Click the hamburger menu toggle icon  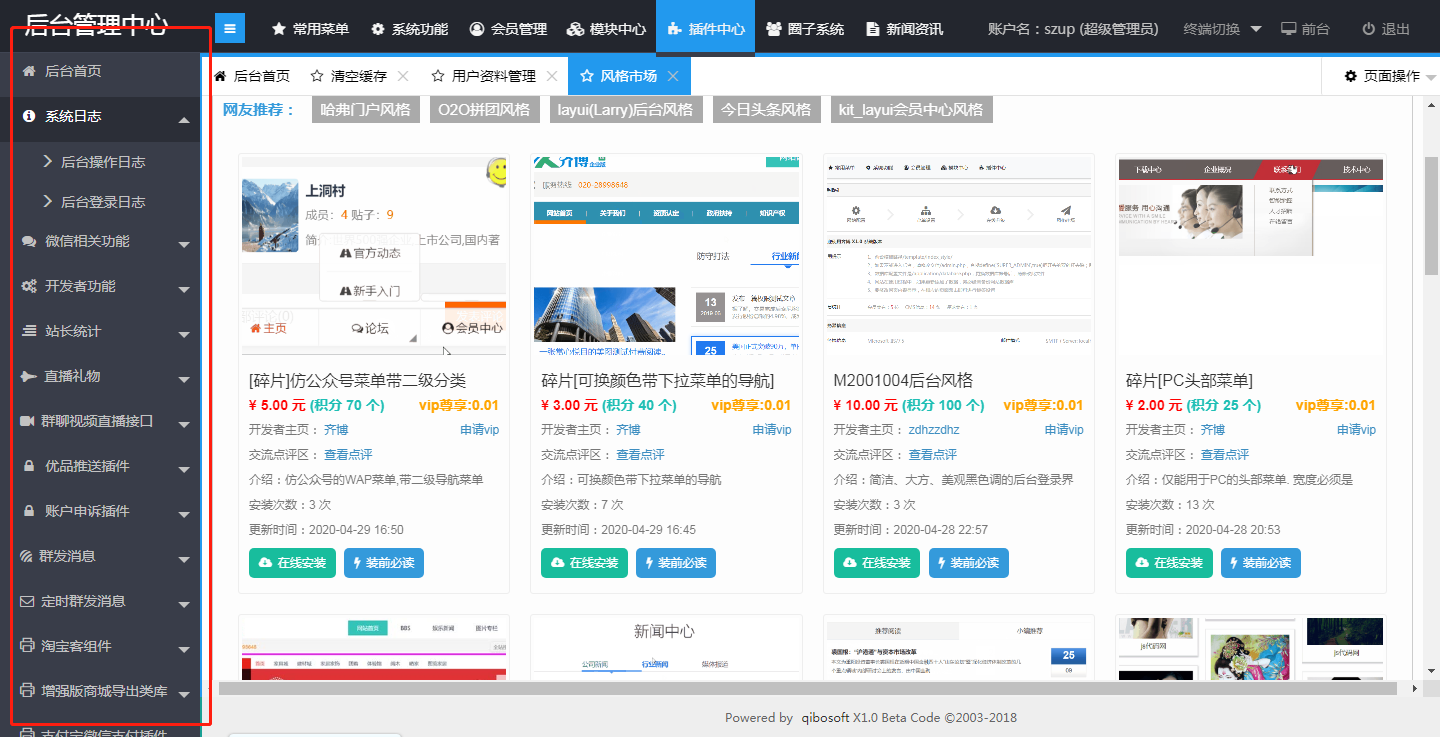tap(229, 29)
